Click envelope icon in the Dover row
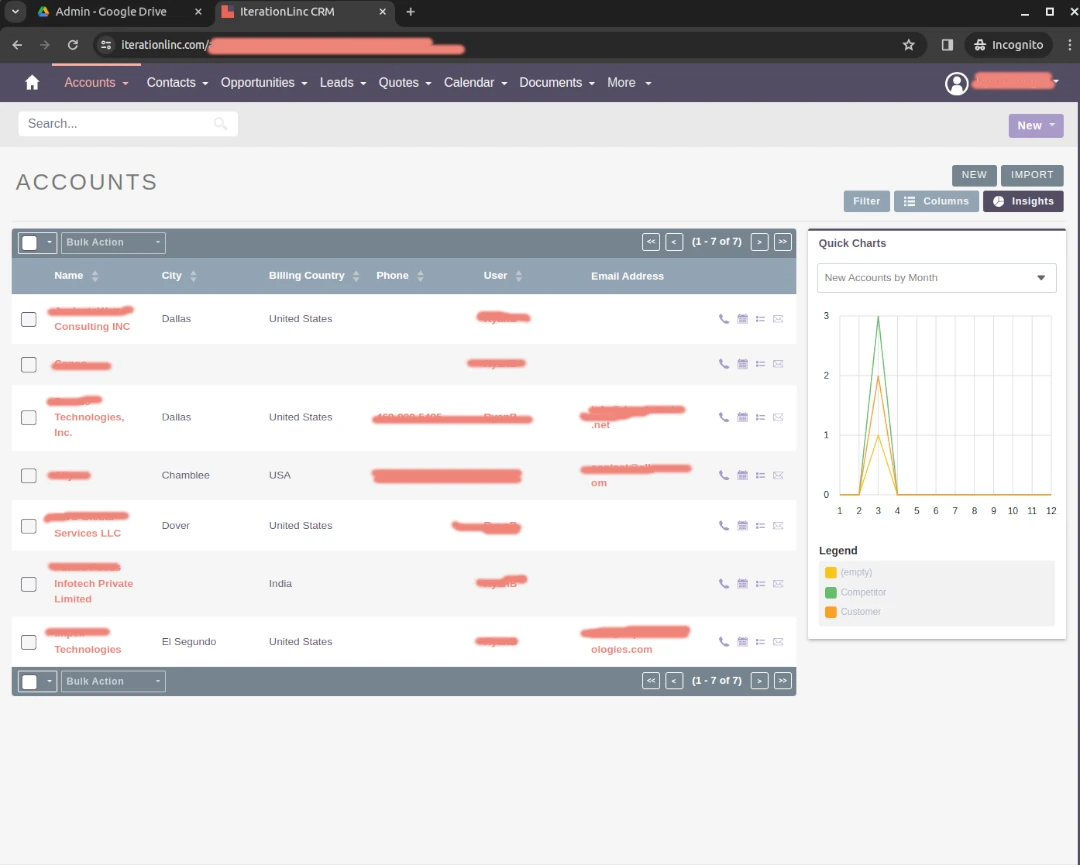 point(778,525)
